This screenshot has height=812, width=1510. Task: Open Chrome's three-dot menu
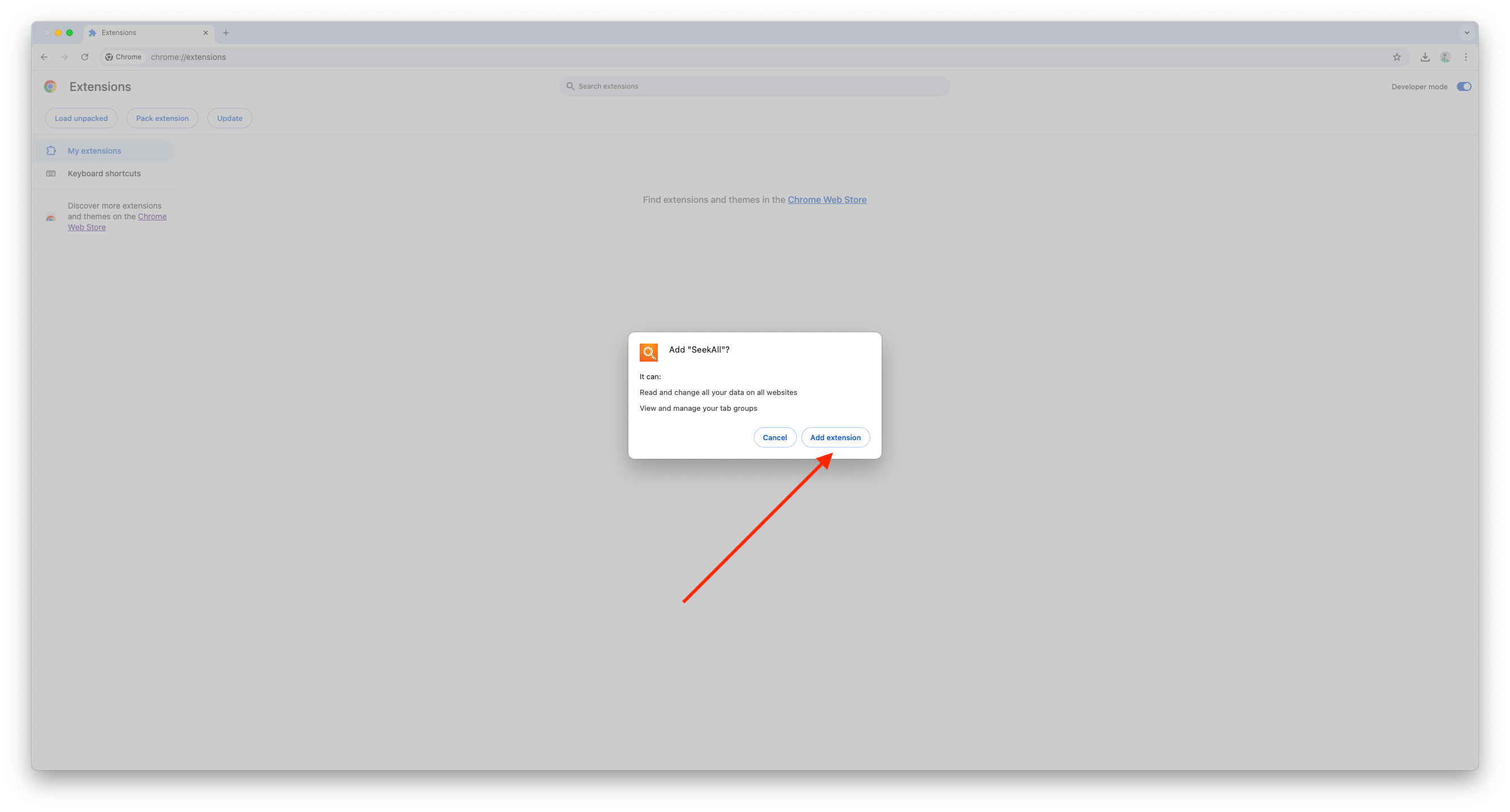point(1465,57)
